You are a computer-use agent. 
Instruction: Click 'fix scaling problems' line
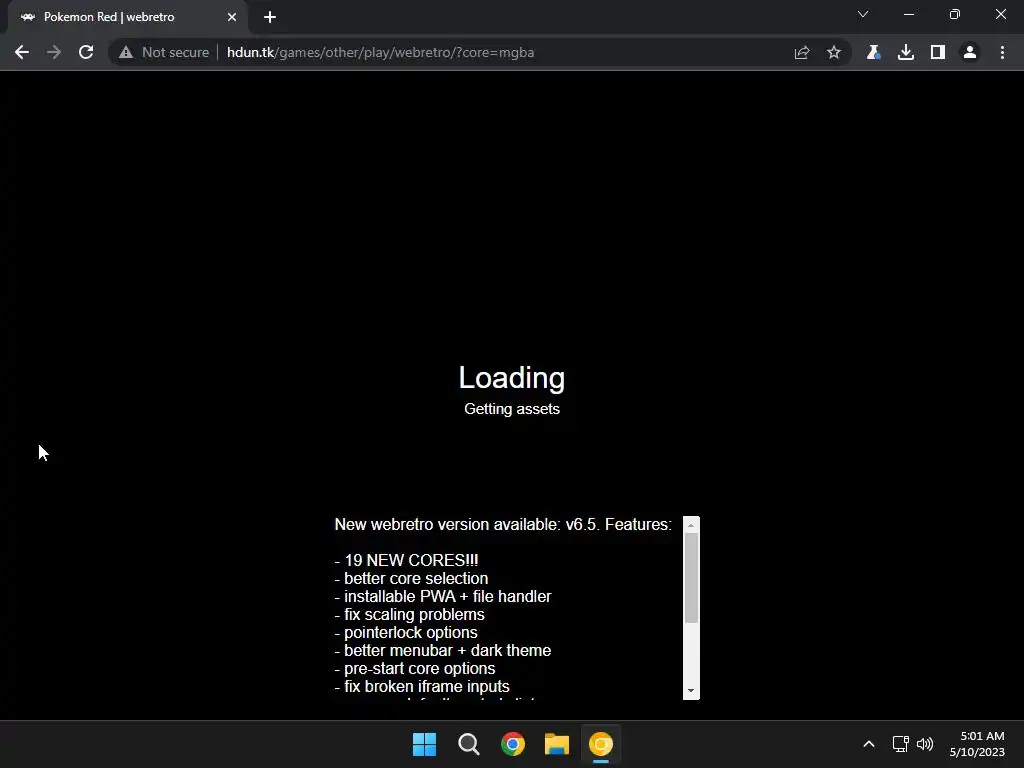(409, 615)
